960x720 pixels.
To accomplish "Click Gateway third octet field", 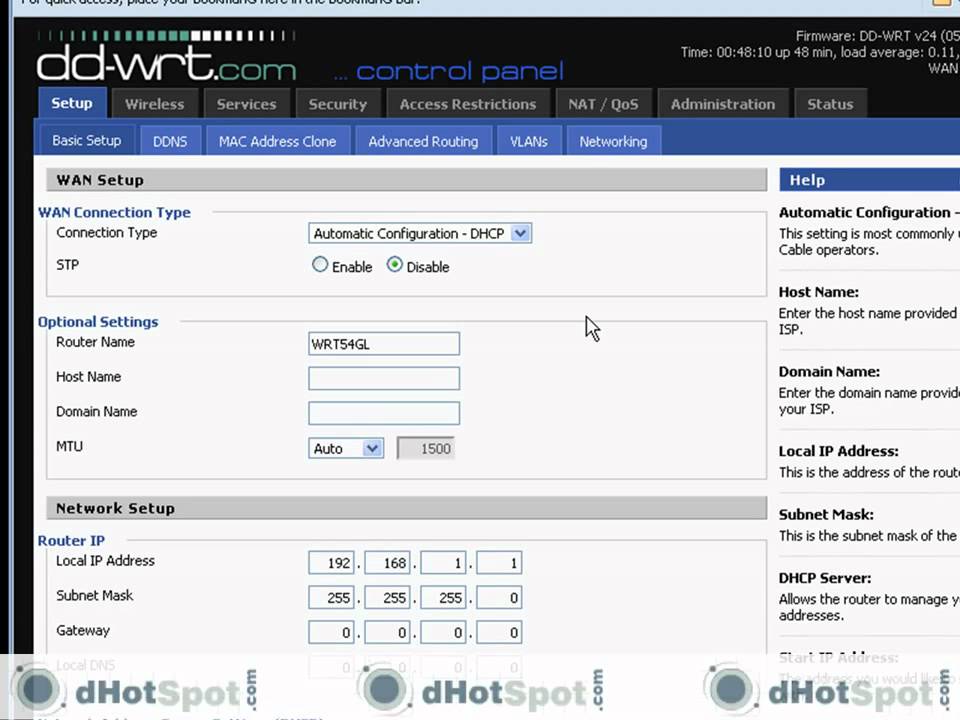I will pyautogui.click(x=443, y=632).
